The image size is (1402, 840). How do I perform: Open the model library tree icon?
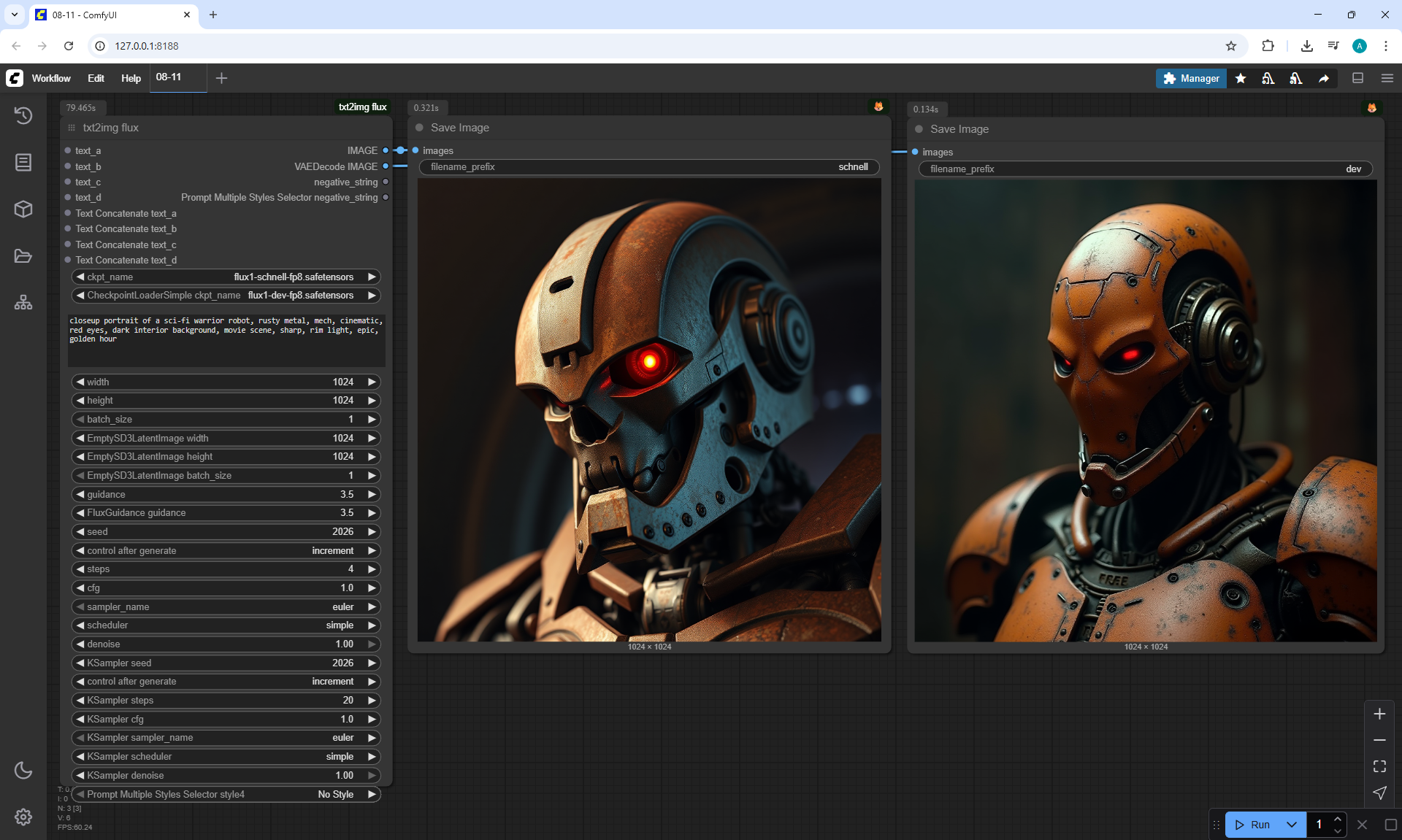coord(23,302)
